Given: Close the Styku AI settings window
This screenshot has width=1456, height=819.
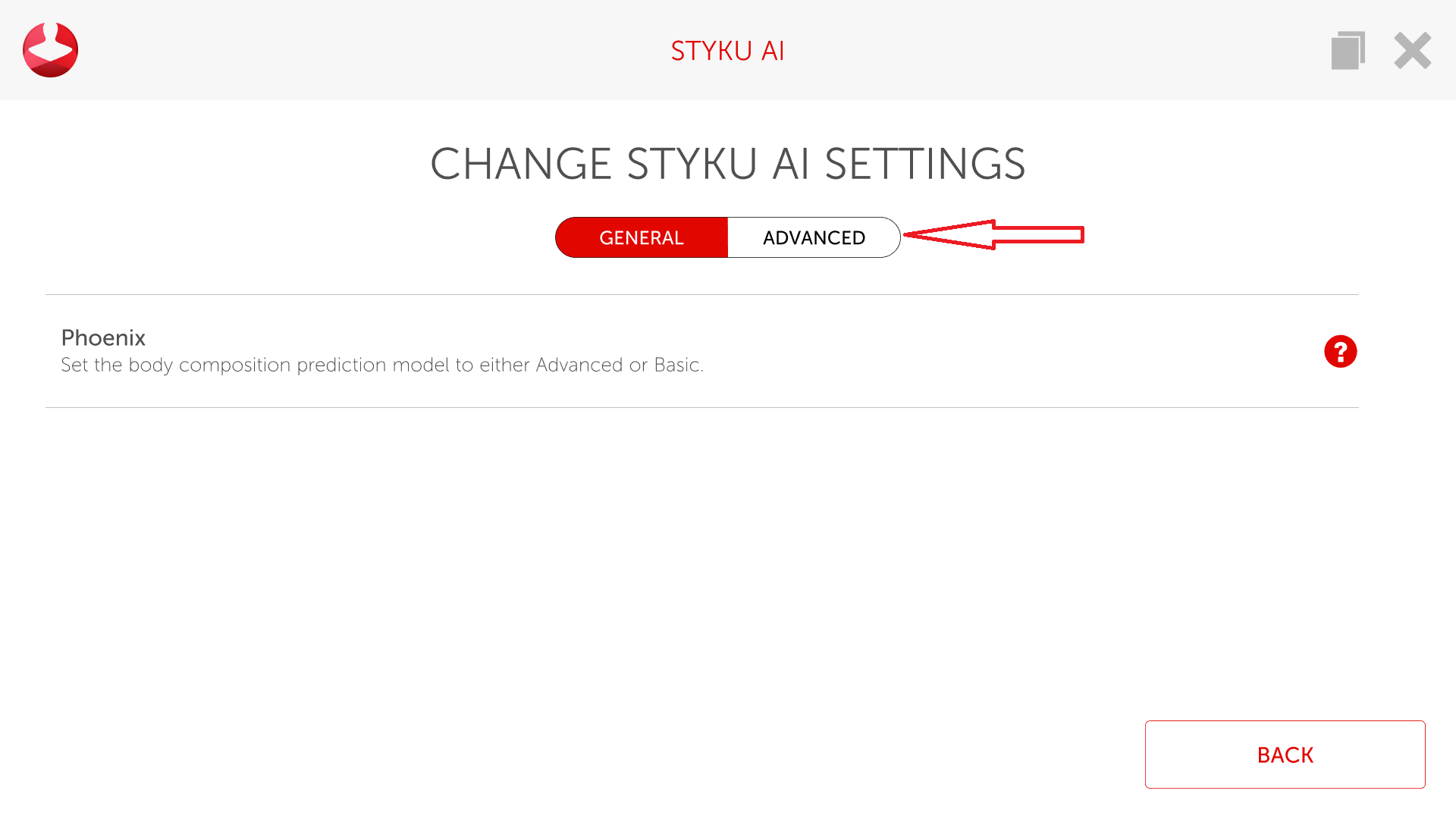Looking at the screenshot, I should [x=1412, y=51].
